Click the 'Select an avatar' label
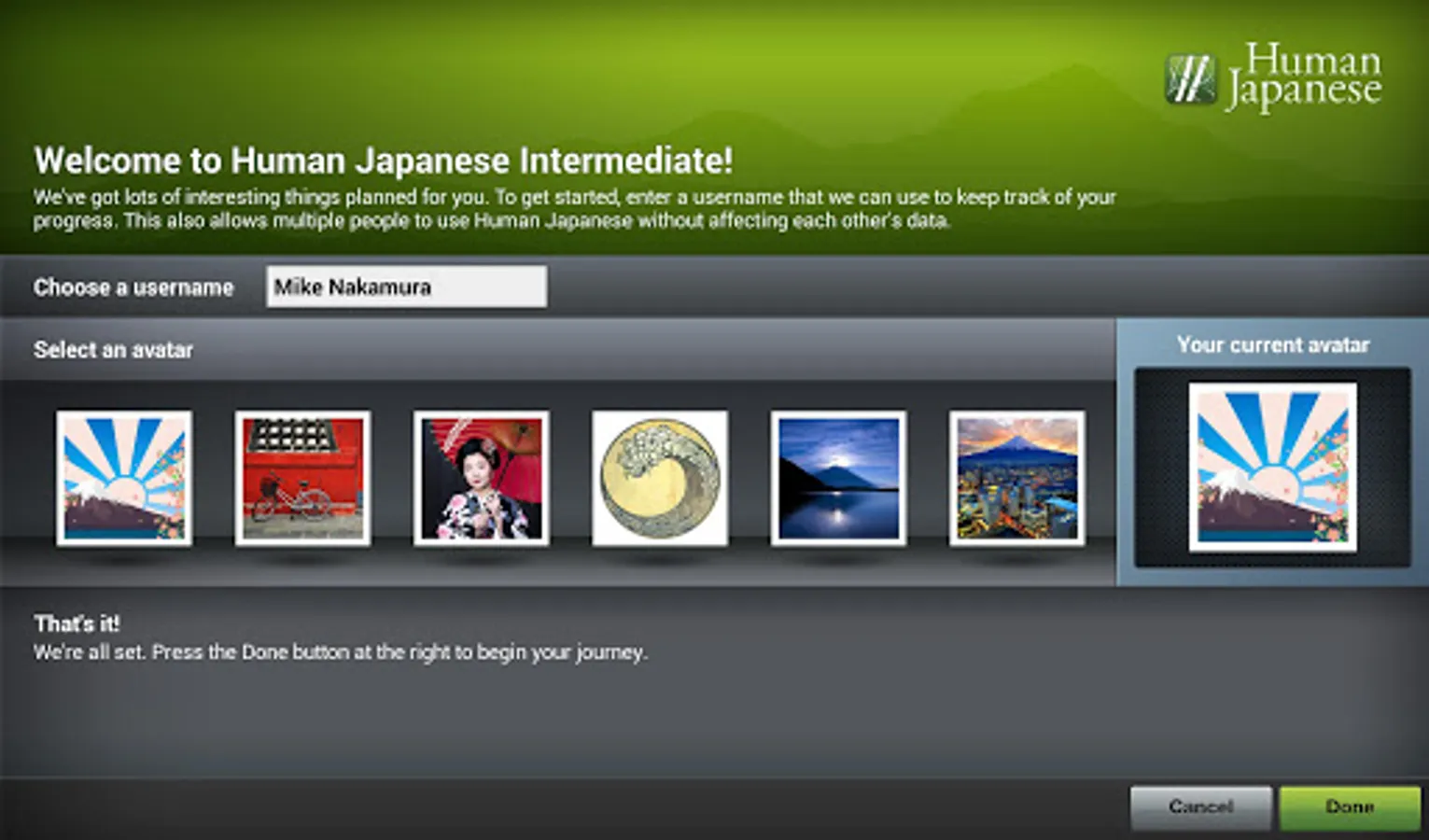This screenshot has height=840, width=1429. (113, 350)
